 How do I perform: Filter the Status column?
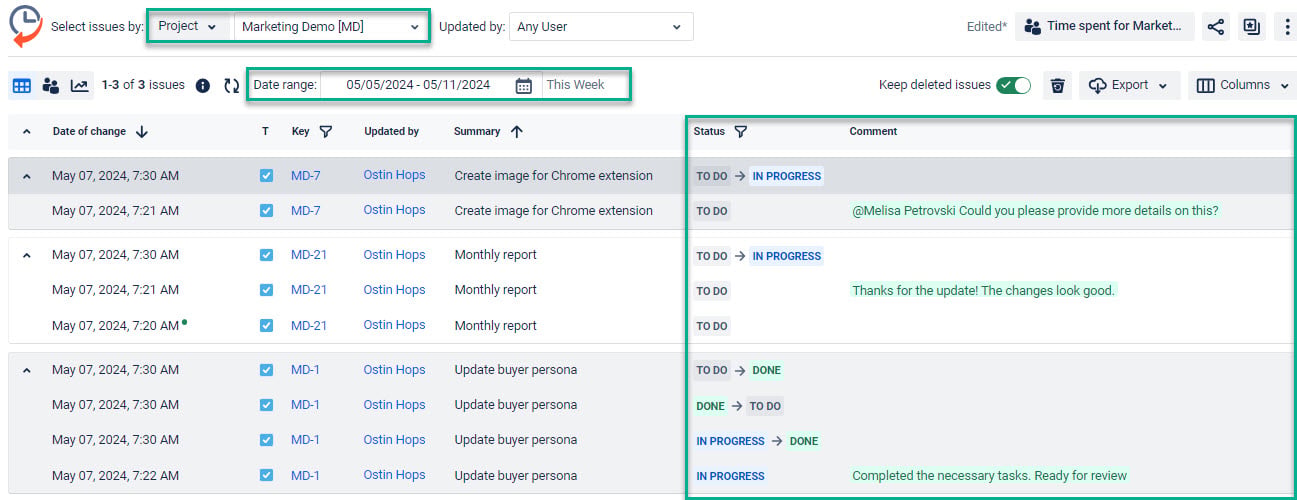pyautogui.click(x=740, y=131)
